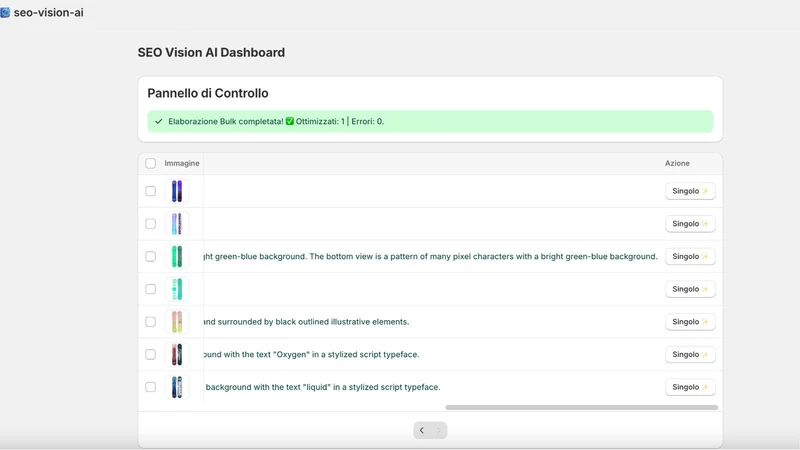This screenshot has height=450, width=800.
Task: Go to previous page with left chevron
Action: 422,430
